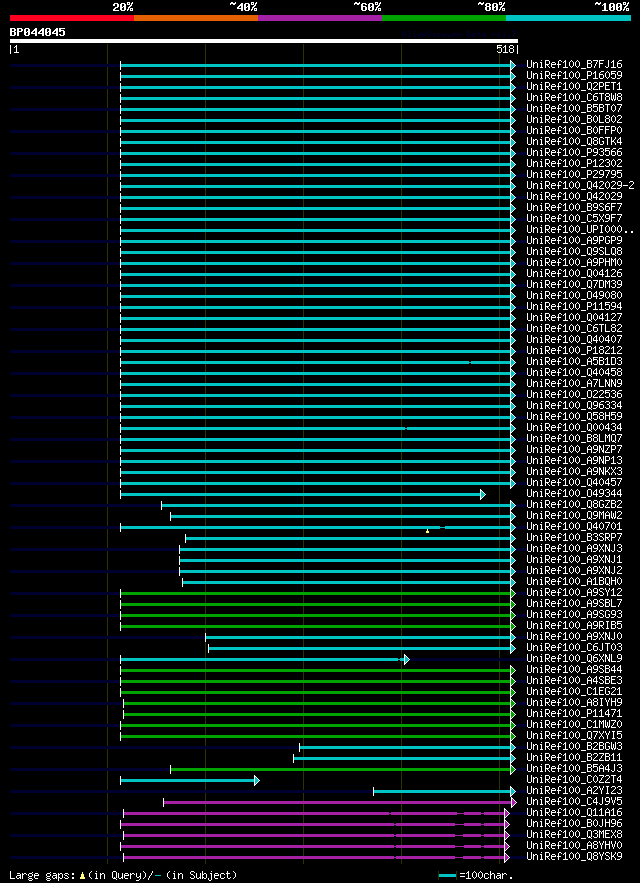
Task: Select label UniRef100_P12302
Action: [574, 163]
